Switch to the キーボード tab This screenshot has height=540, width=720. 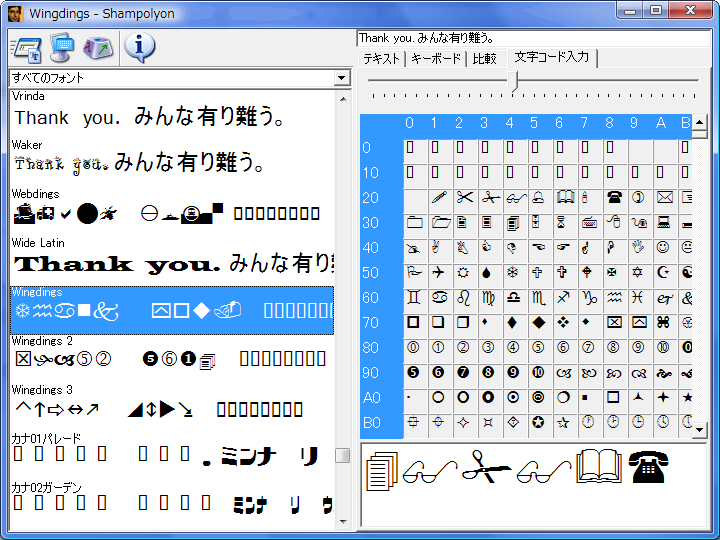tap(435, 59)
